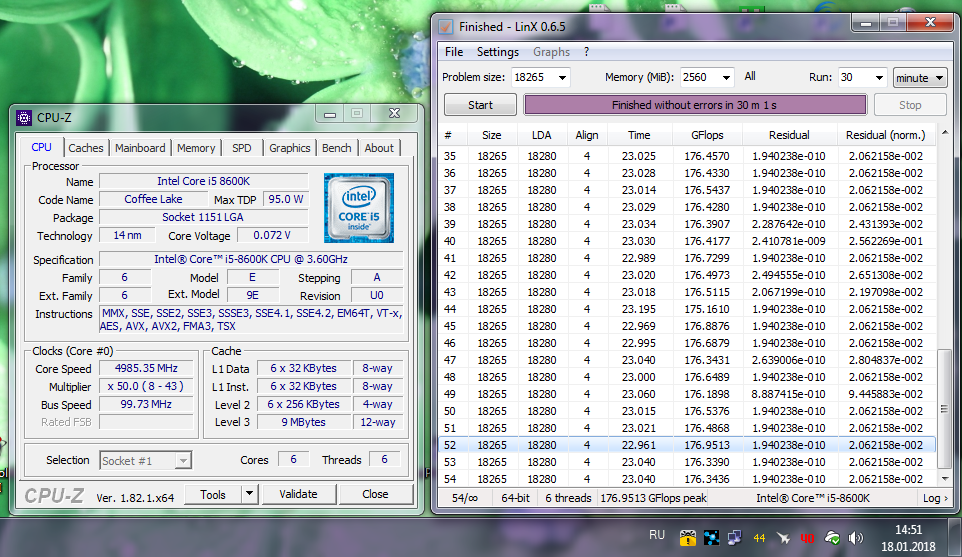962x557 pixels.
Task: Click the Core Voltage value 0.072 V
Action: coord(272,235)
